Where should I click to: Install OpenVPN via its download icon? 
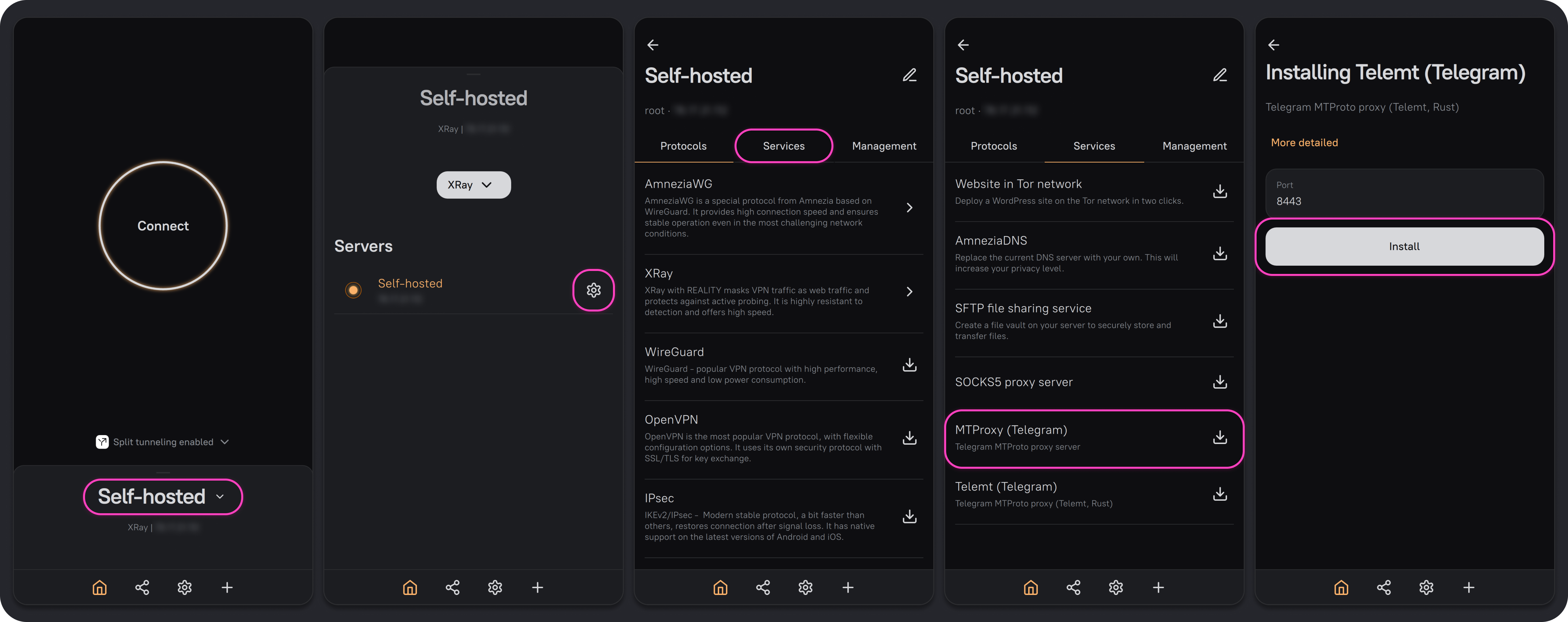click(x=909, y=438)
